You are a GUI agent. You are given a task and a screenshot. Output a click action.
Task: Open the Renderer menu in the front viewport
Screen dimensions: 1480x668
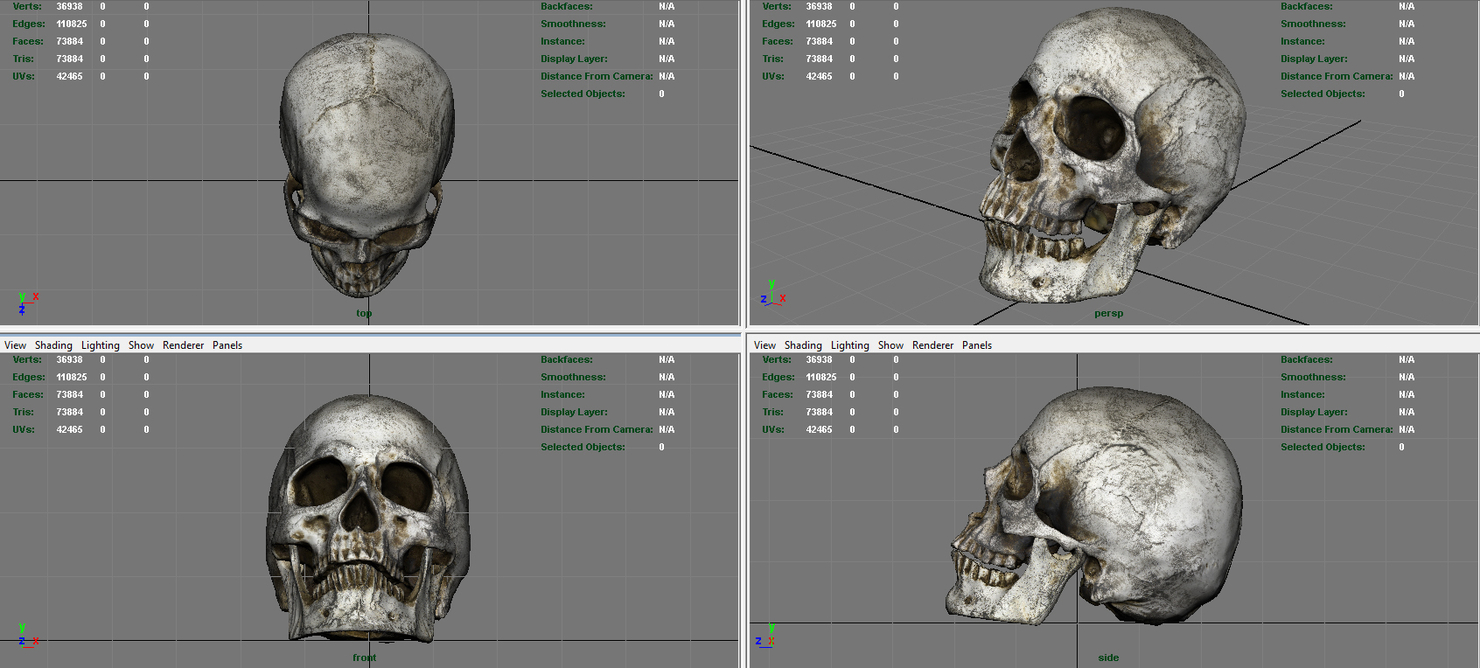[183, 345]
